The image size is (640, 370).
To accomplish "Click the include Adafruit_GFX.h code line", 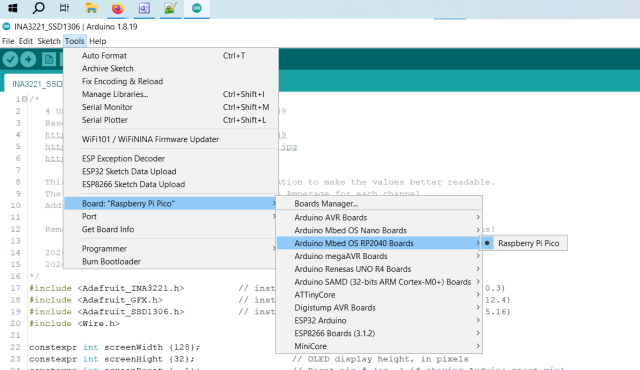I will (x=96, y=300).
